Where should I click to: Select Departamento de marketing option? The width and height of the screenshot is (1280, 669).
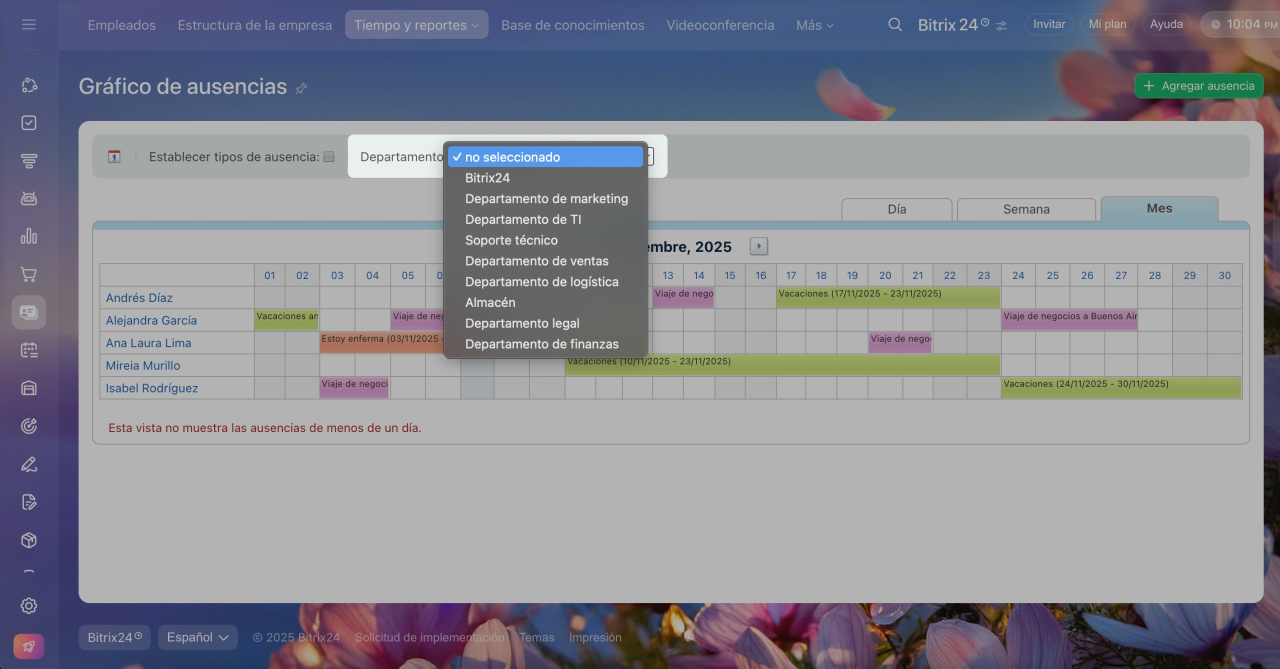click(x=546, y=199)
